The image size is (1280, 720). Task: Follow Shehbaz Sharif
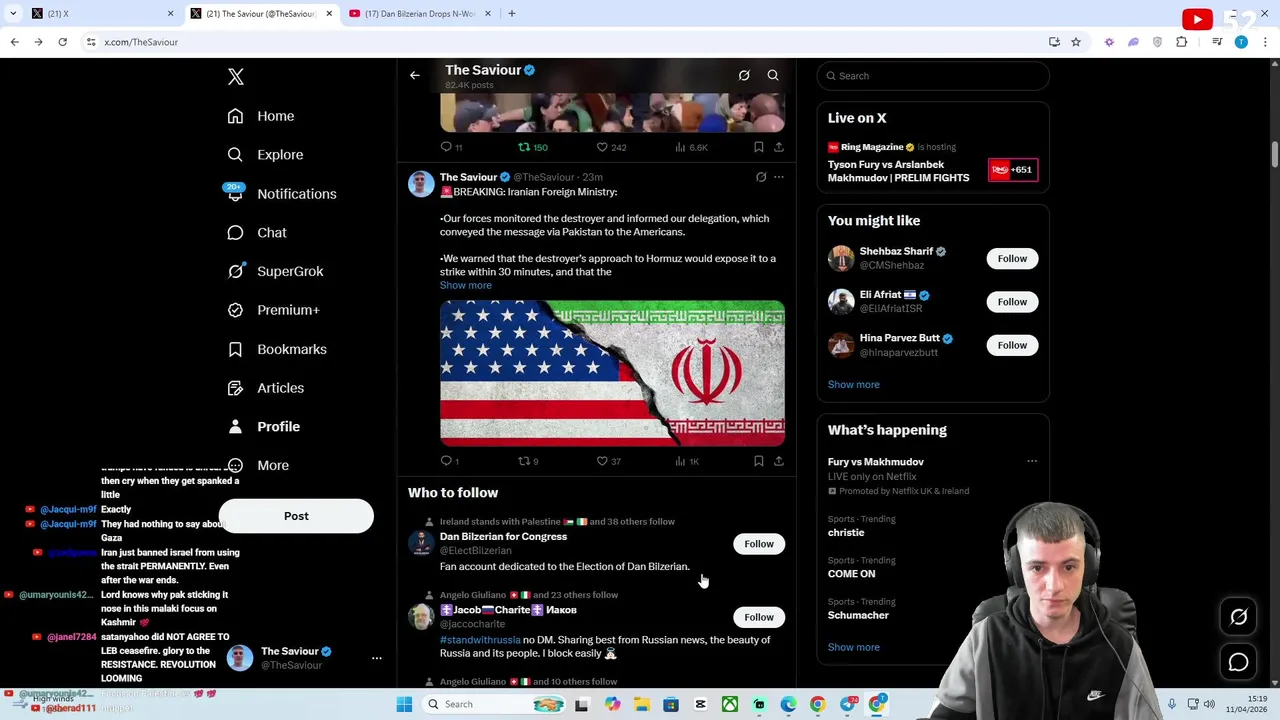point(1012,259)
